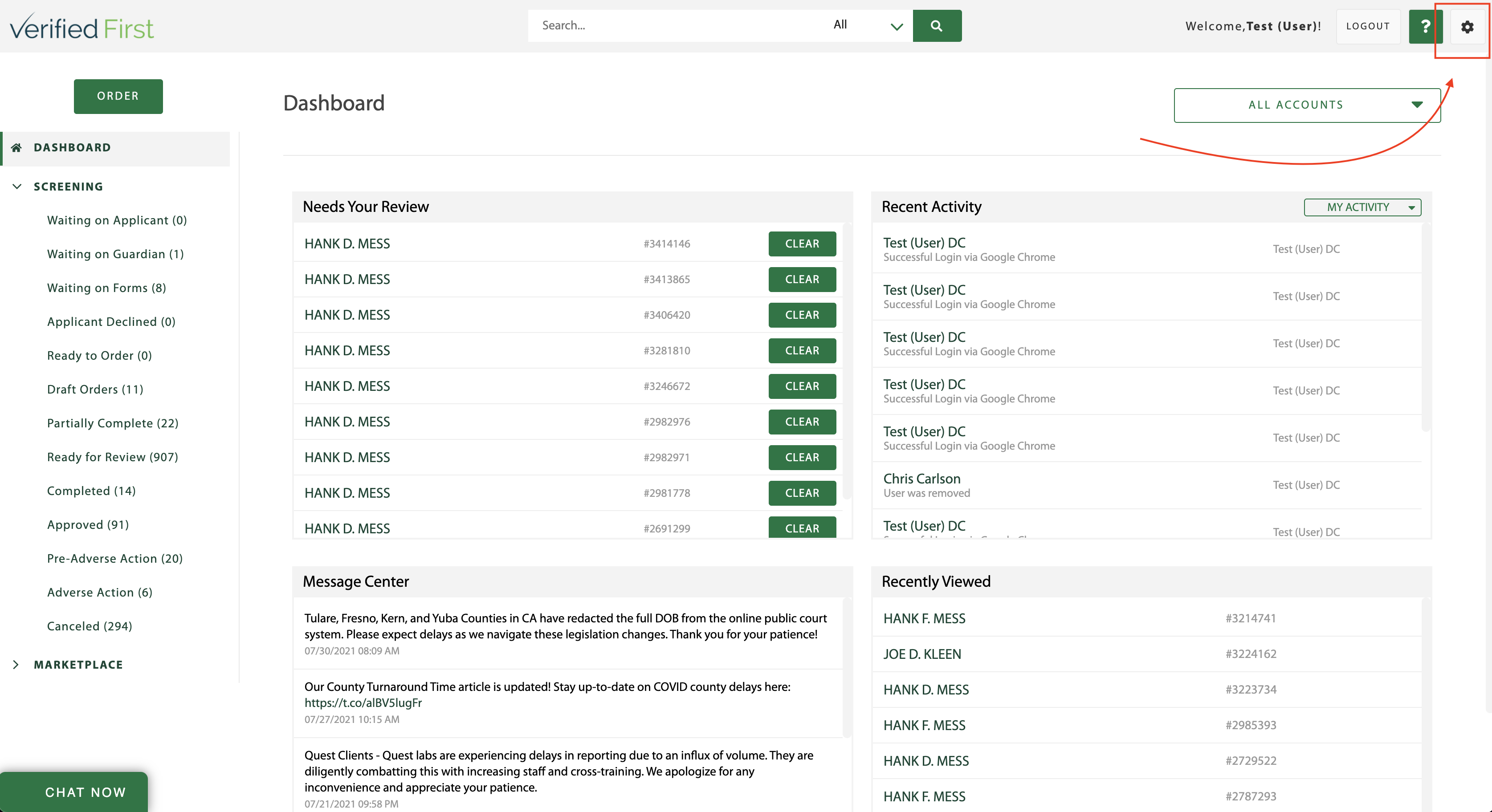Click the Chris Carlson activity entry
The image size is (1492, 812).
tap(1147, 485)
